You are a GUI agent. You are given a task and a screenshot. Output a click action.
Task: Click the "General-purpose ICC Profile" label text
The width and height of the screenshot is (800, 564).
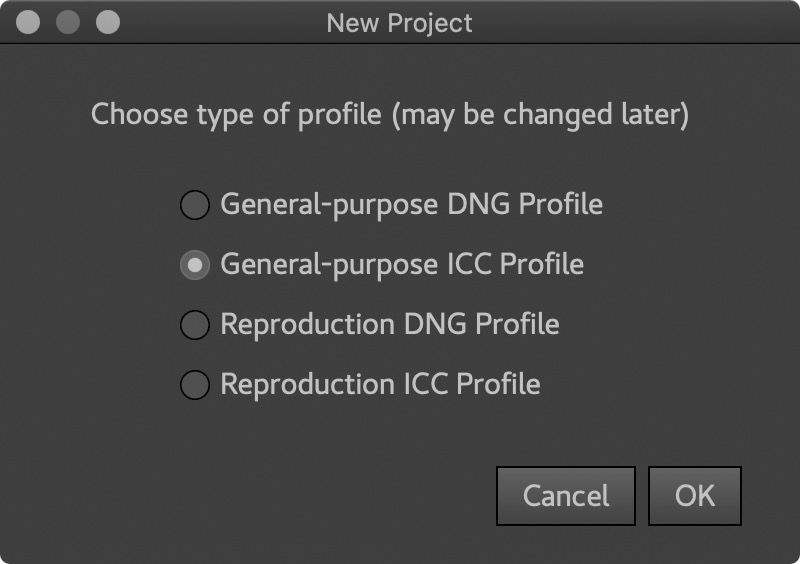tap(402, 265)
